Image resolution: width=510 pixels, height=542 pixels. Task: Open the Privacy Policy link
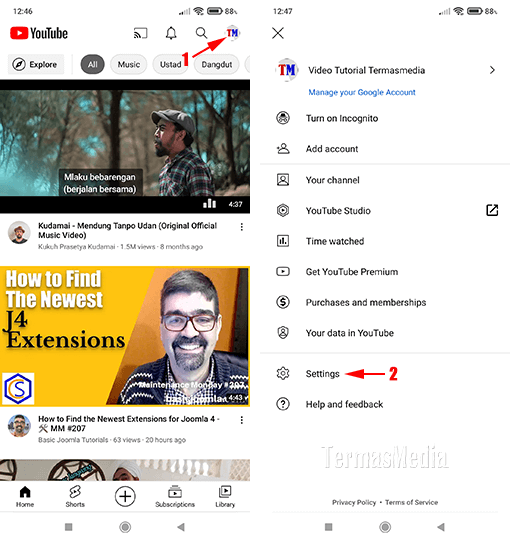354,502
